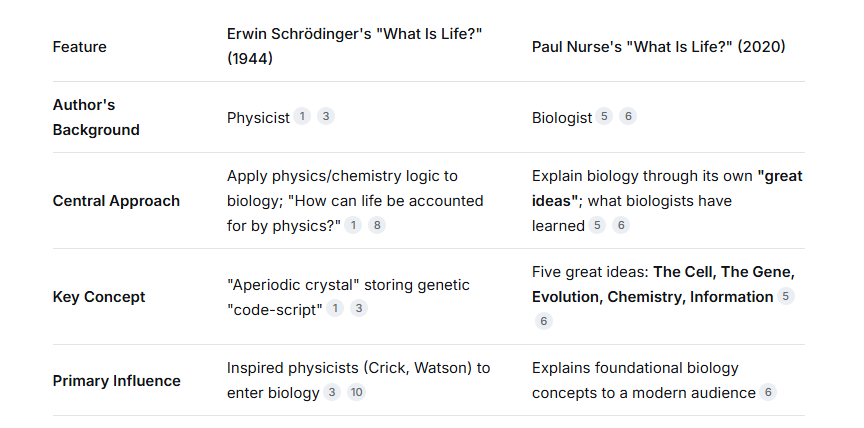
Task: Click citation 6 after 'learned'
Action: pos(621,225)
